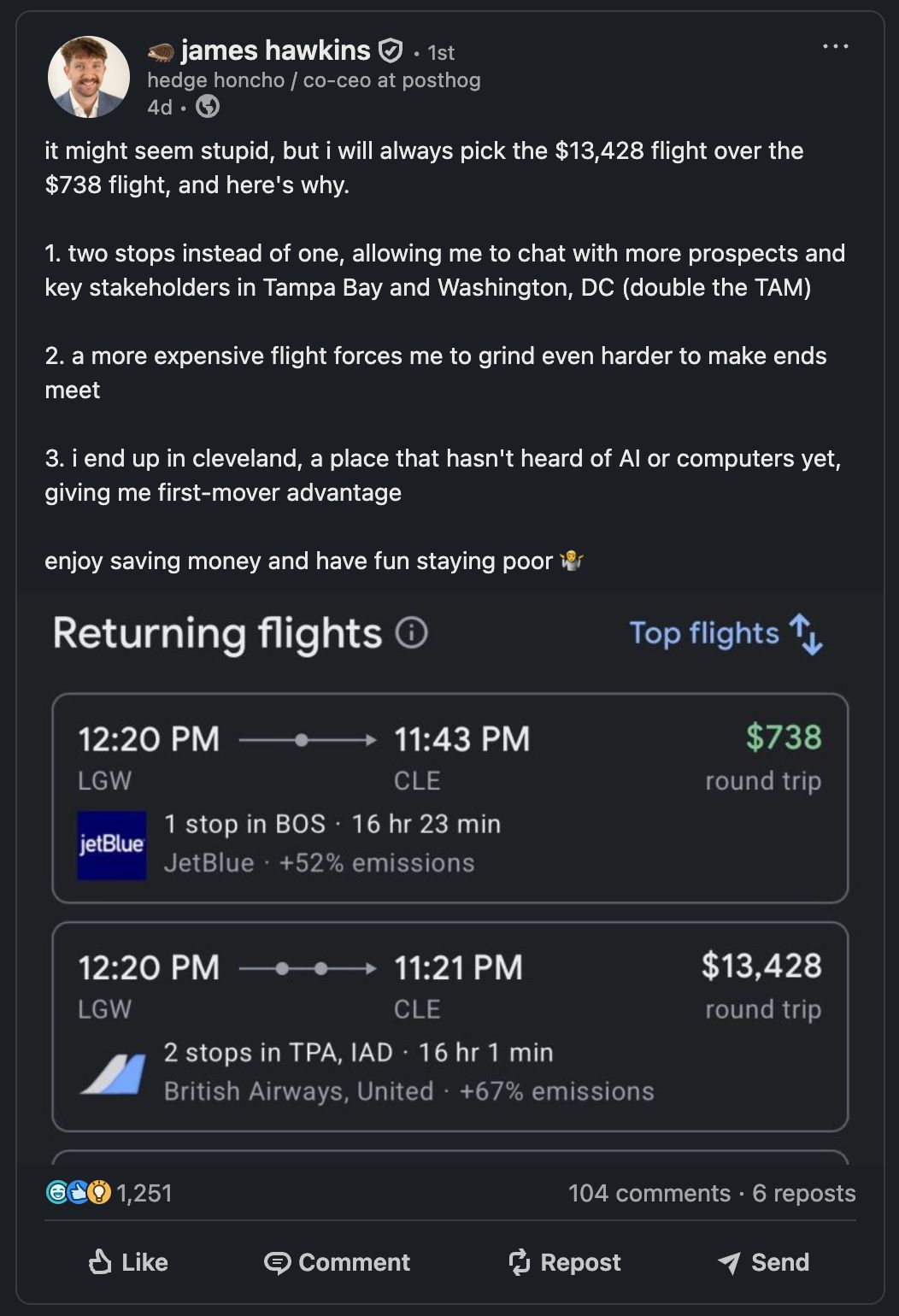Open the post's three-dot options menu
This screenshot has height=1316, width=899.
(x=835, y=46)
